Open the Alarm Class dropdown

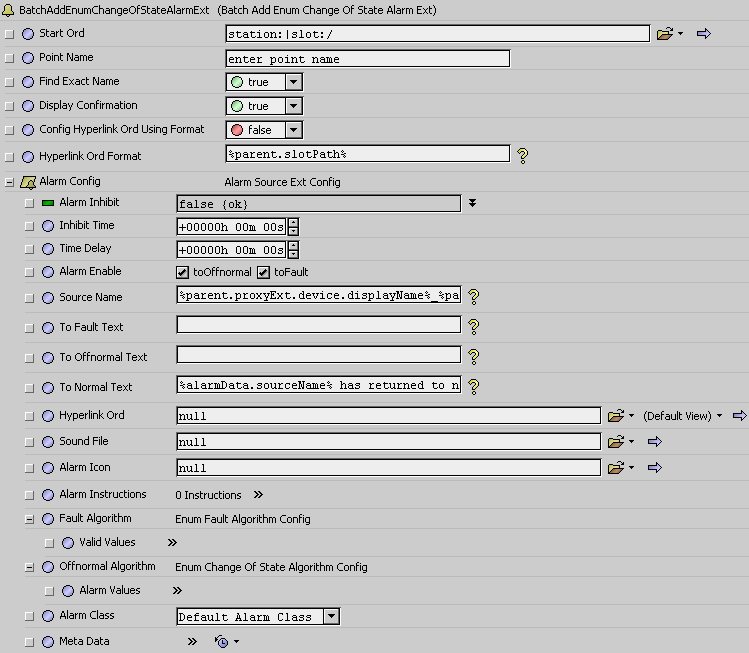pyautogui.click(x=331, y=617)
